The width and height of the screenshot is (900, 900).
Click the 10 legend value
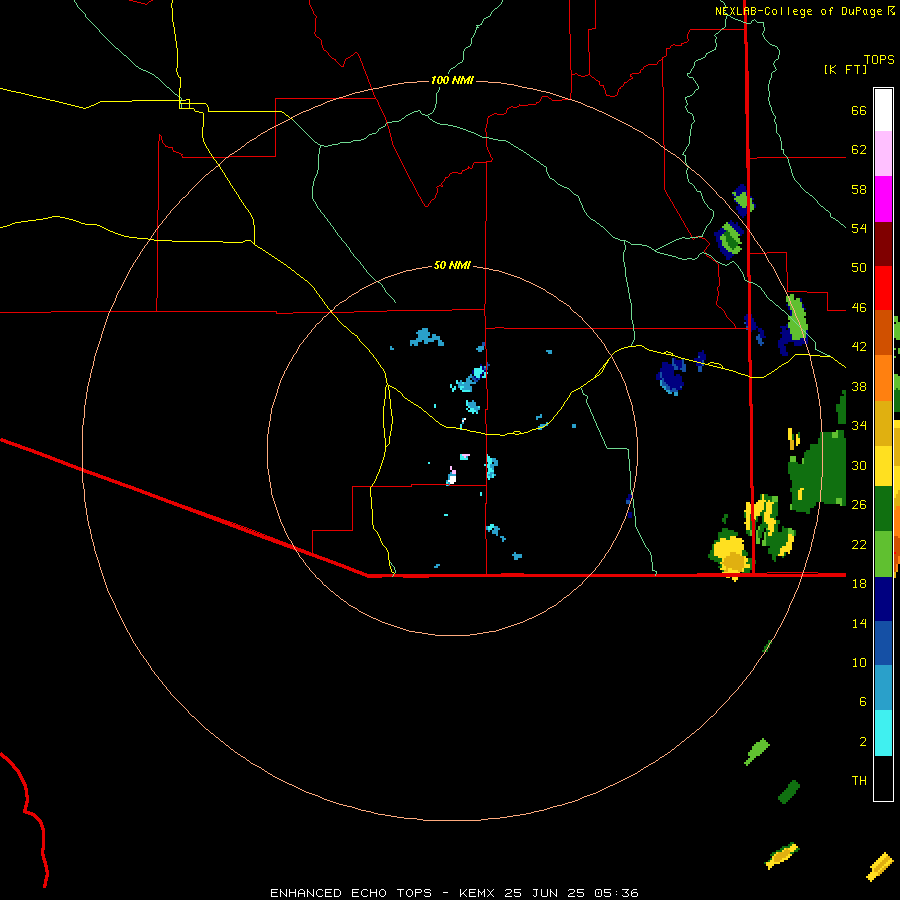click(859, 662)
